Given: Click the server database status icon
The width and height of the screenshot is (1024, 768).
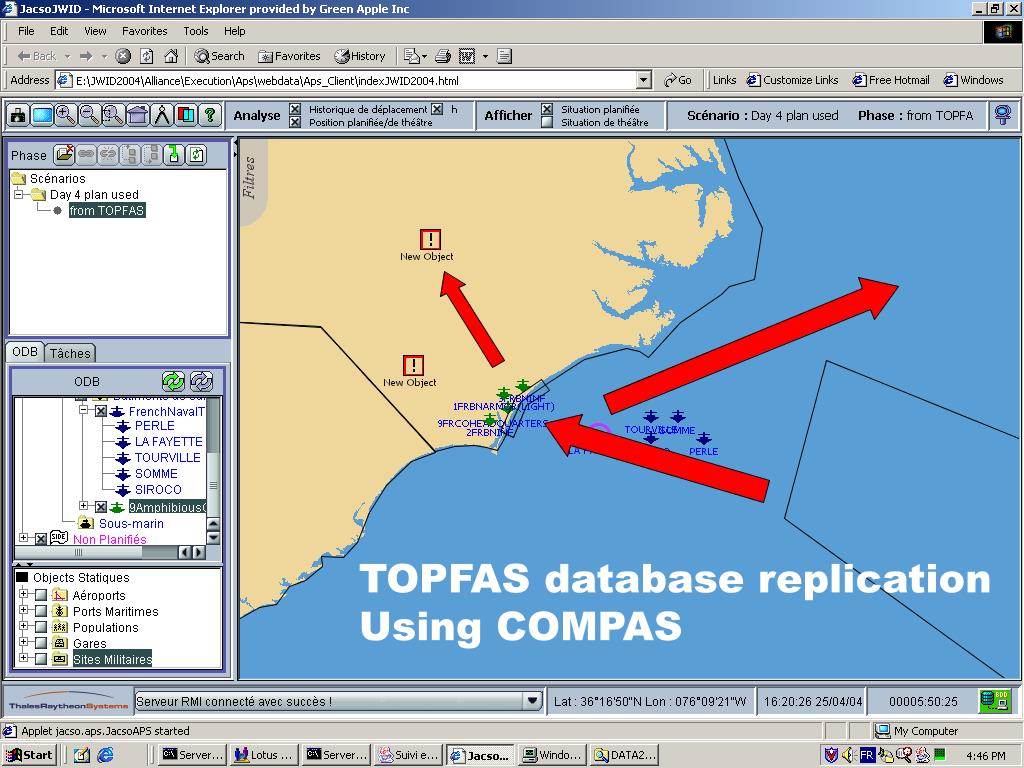Looking at the screenshot, I should coord(995,701).
